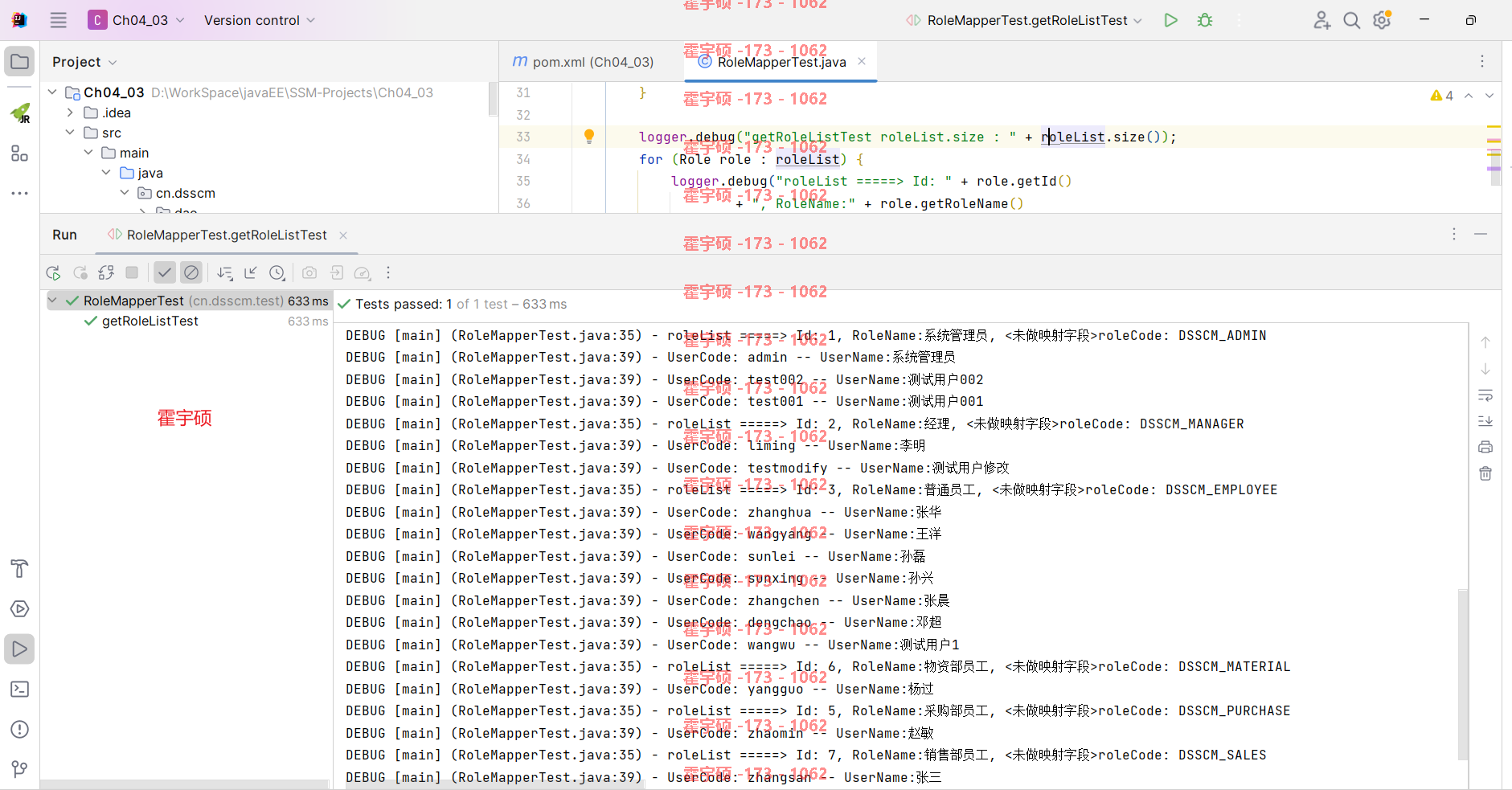Expand the .idea folder
Screen dimensions: 1512x790
pos(70,113)
